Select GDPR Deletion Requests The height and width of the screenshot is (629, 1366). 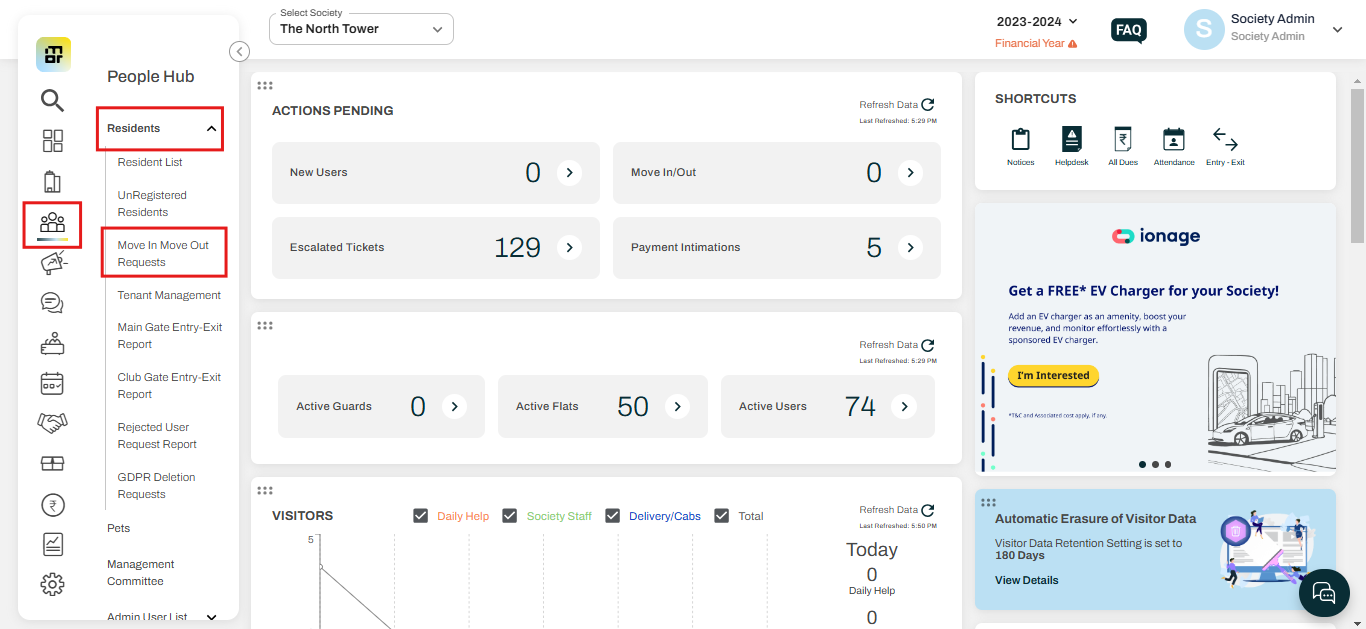click(156, 486)
